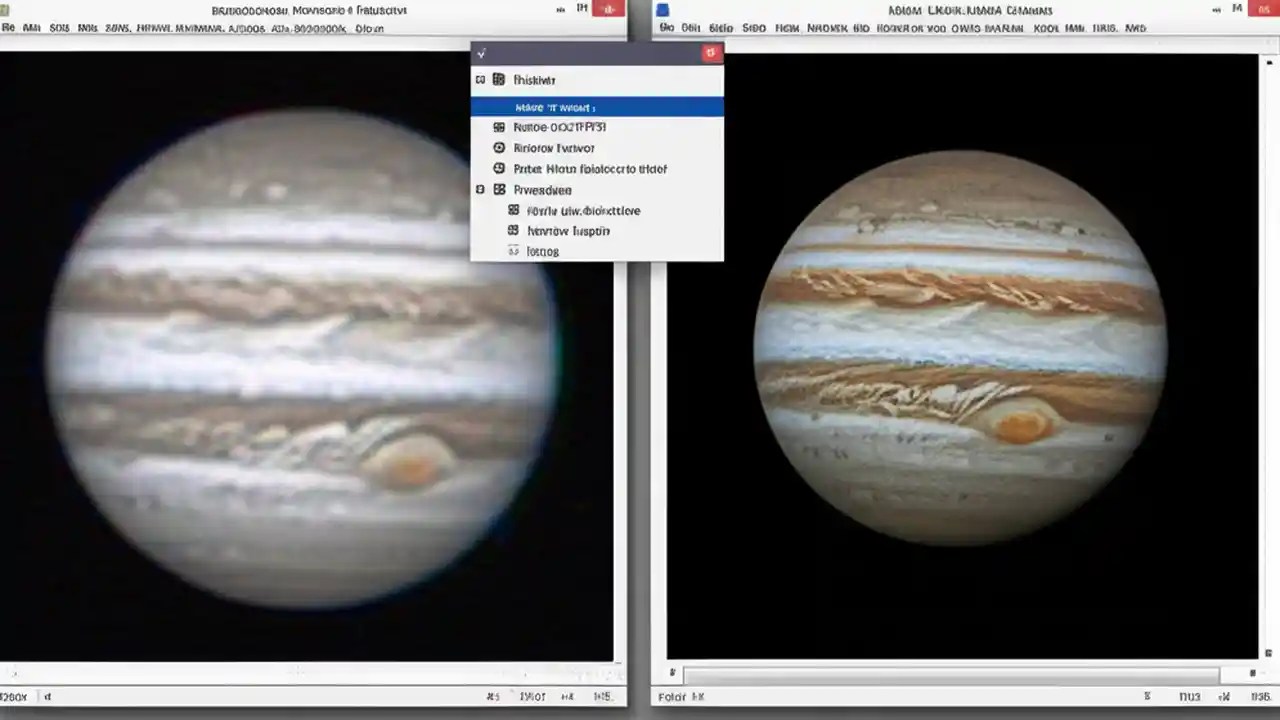Open the File menu of the left window
Screen dimensions: 1280x720
coord(6,27)
